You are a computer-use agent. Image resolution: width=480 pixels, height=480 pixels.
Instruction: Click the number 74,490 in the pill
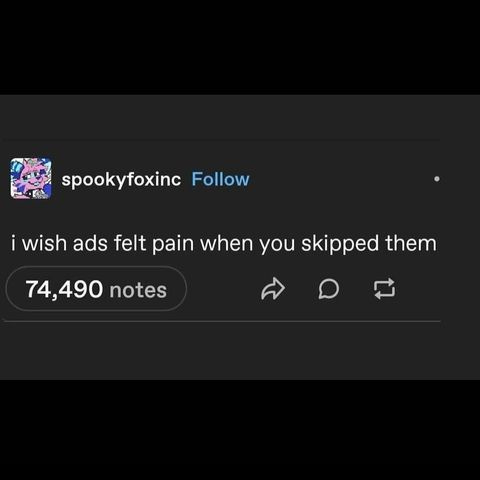[64, 289]
